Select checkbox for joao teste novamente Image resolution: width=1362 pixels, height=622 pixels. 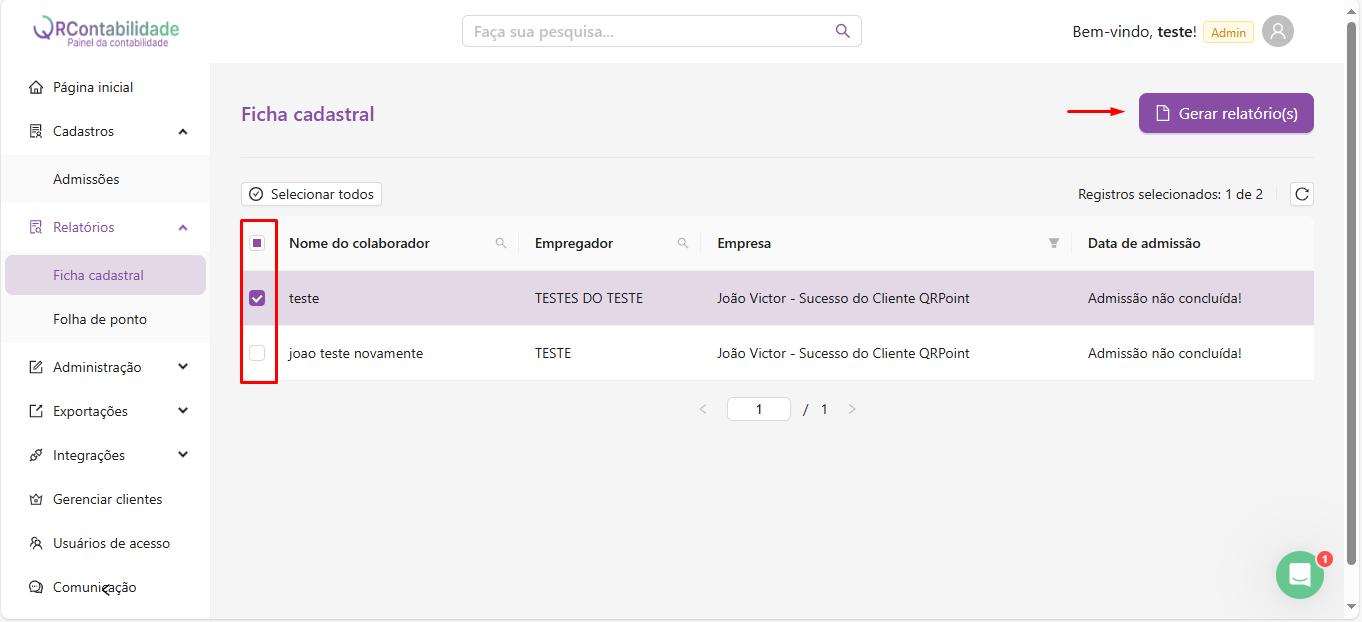pyautogui.click(x=257, y=353)
